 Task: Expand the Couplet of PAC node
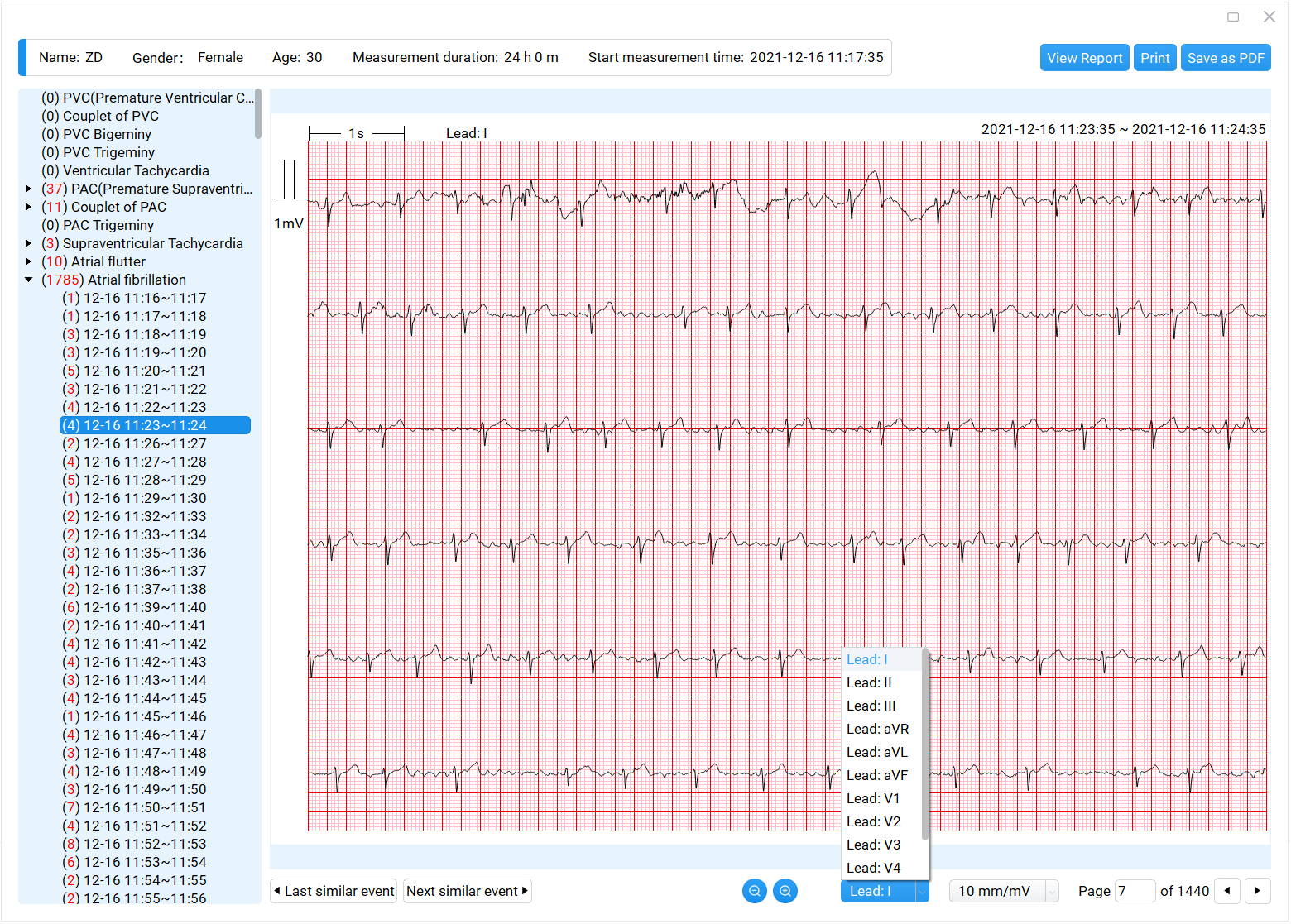29,207
